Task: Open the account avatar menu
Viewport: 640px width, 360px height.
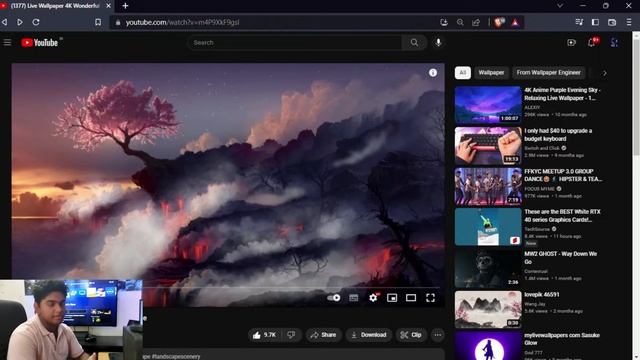Action: point(614,42)
